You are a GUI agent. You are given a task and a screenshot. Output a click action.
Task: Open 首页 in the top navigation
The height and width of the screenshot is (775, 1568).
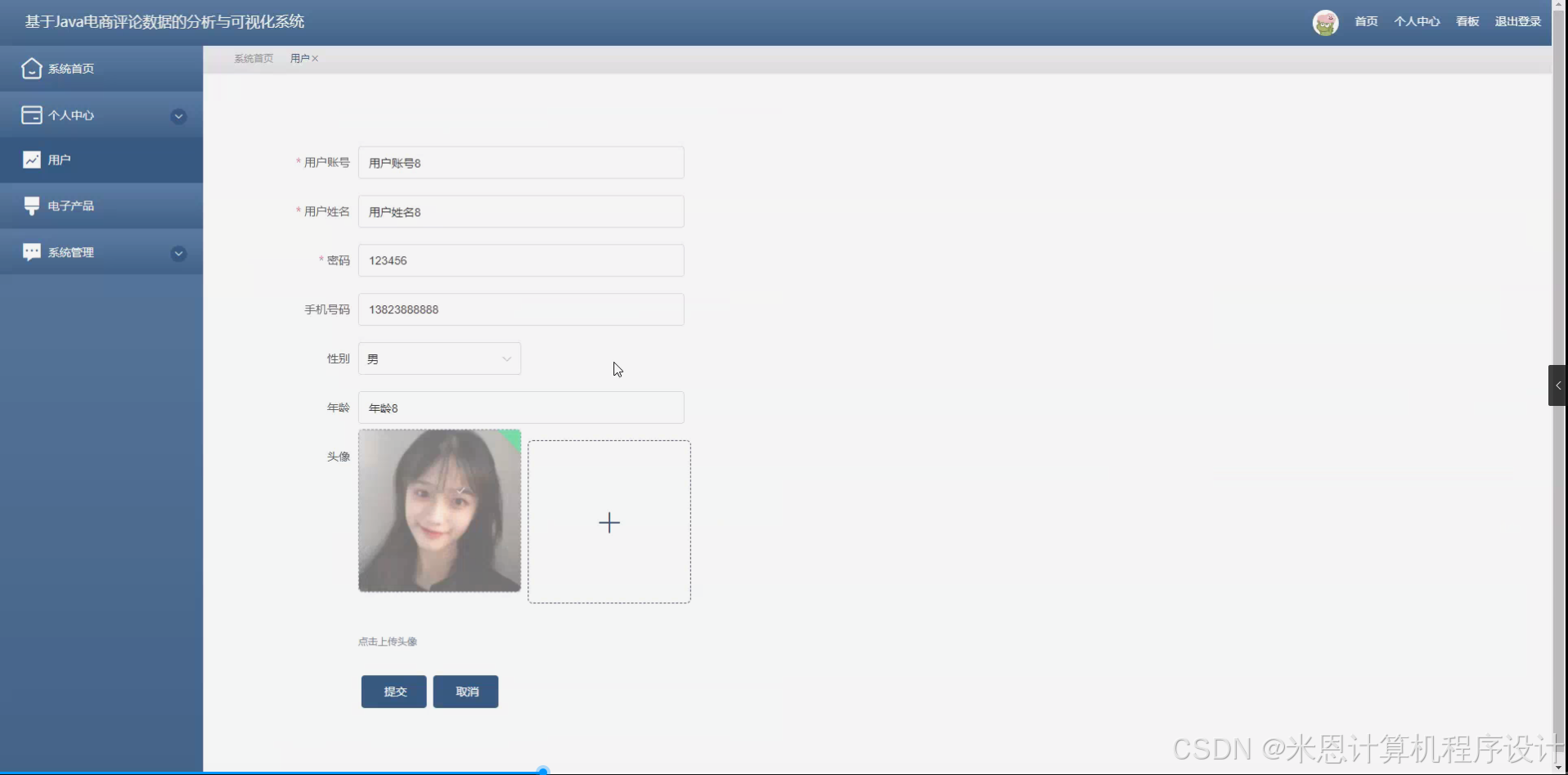pos(1366,21)
